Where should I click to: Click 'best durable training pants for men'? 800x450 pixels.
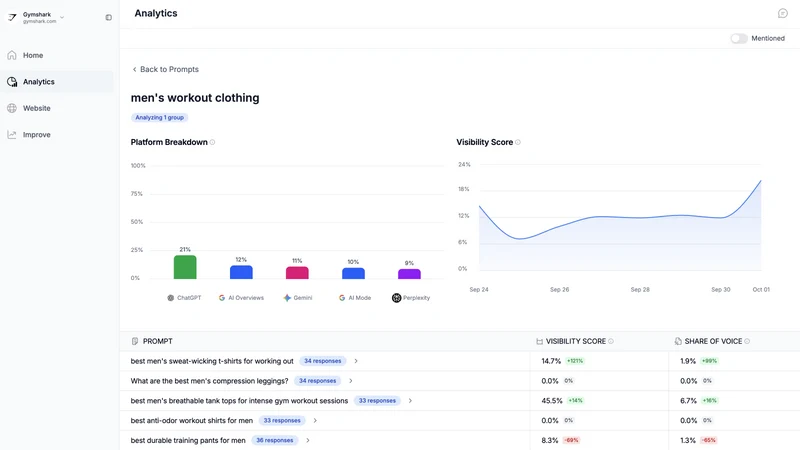click(x=188, y=440)
